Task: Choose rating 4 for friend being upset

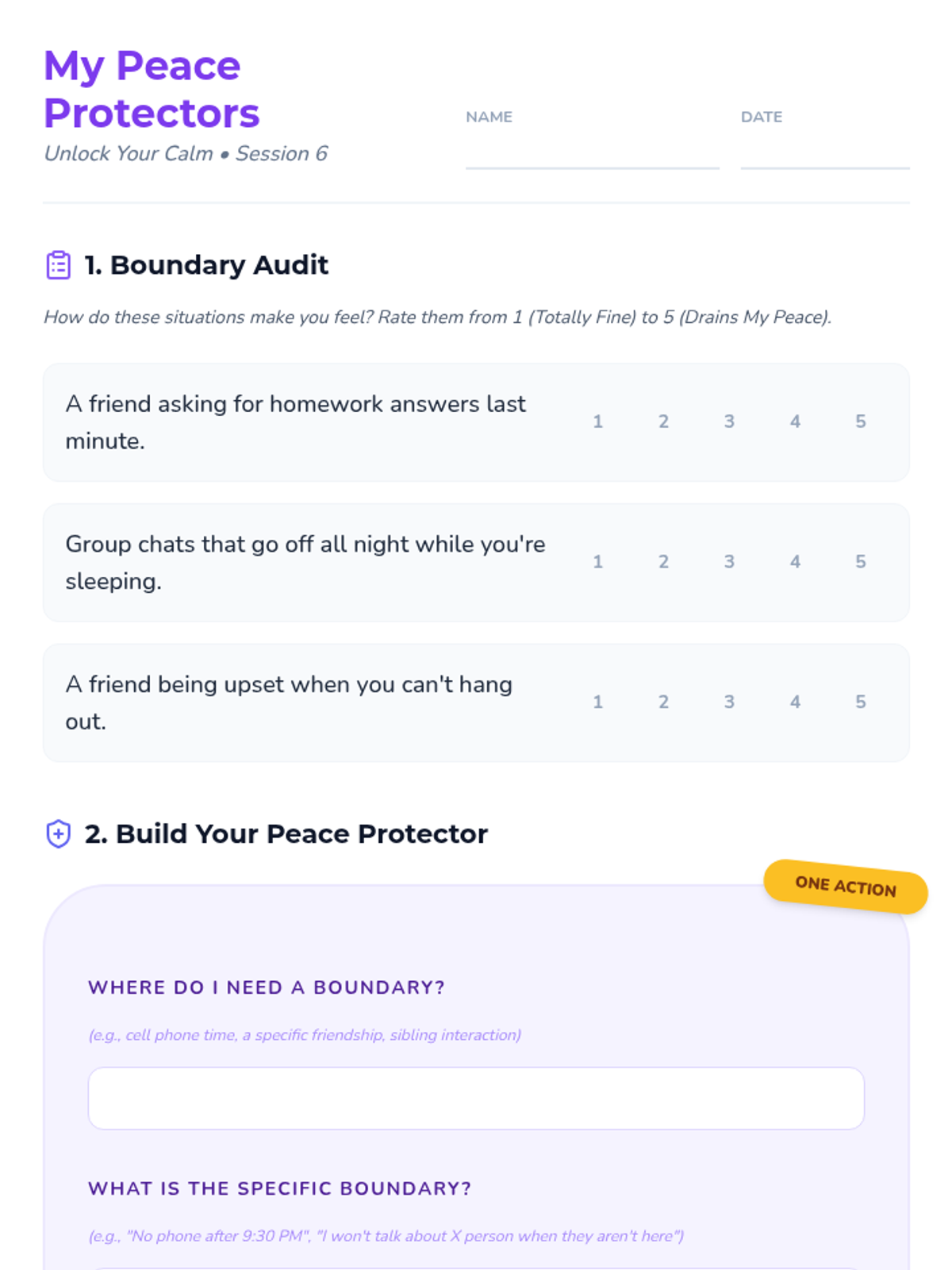Action: tap(795, 702)
